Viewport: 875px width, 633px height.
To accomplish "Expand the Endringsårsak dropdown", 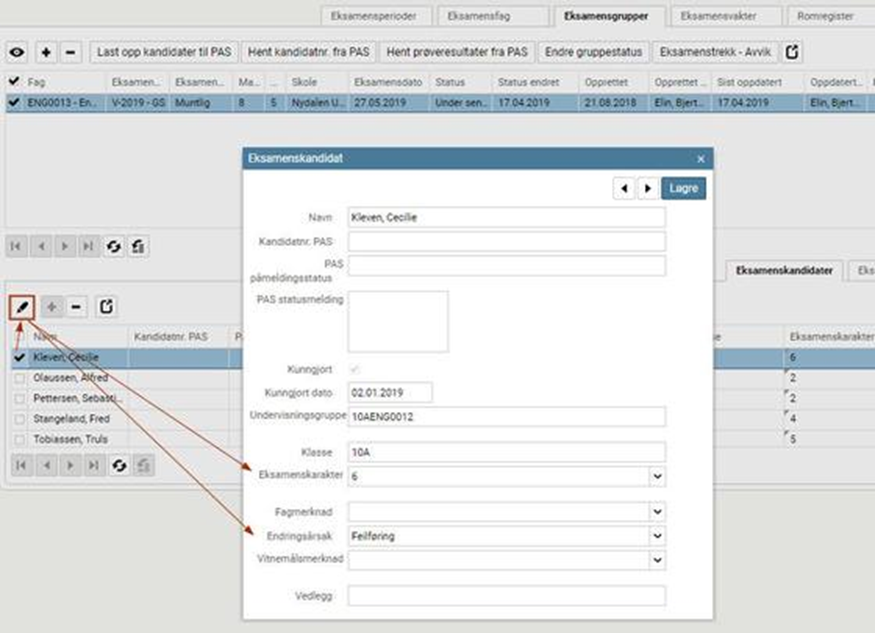I will [656, 536].
